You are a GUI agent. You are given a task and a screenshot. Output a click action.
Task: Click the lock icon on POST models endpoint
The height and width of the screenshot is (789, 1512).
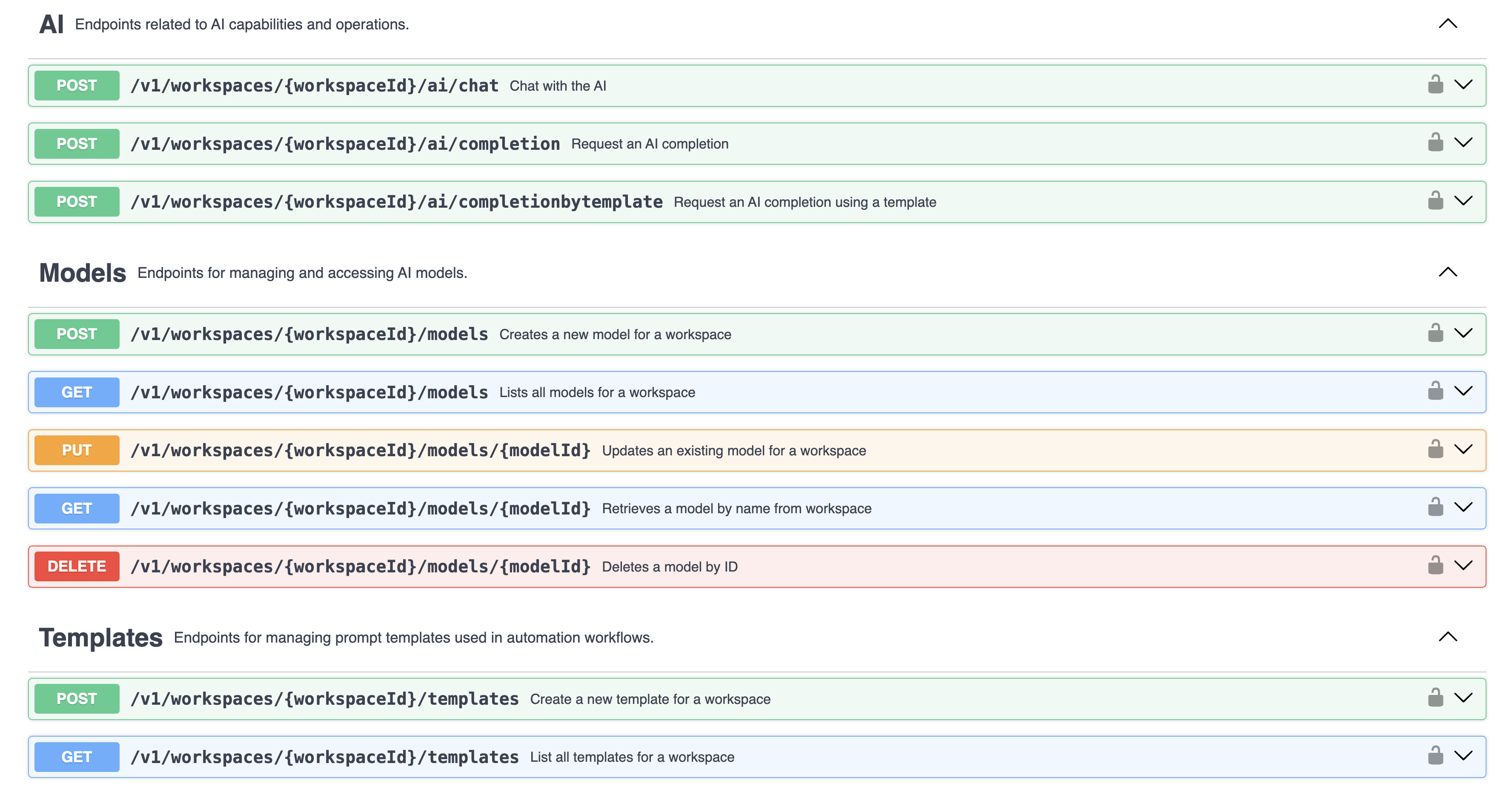point(1436,333)
